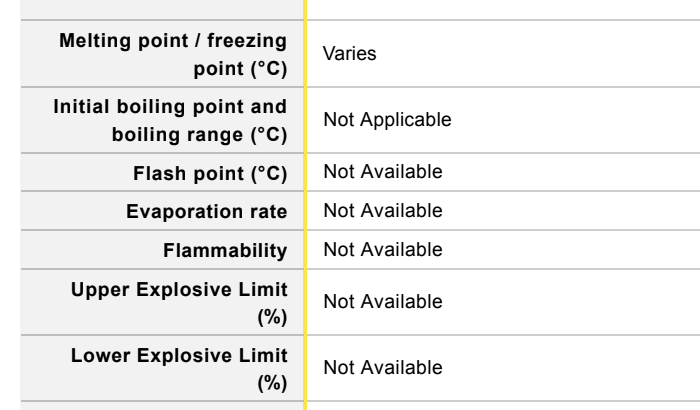Select the Lower Explosive Limit "Not Available" value
This screenshot has height=410, width=700.
click(382, 367)
